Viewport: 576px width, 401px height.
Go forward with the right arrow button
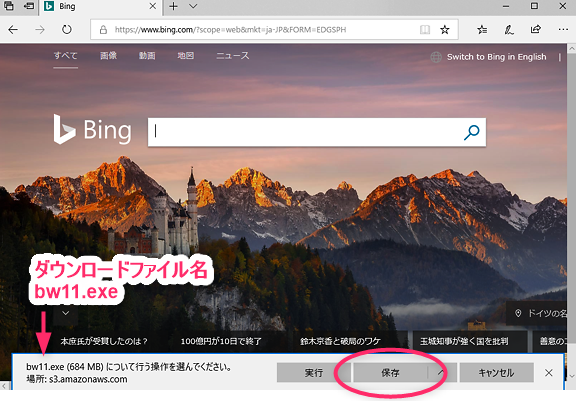tap(40, 29)
